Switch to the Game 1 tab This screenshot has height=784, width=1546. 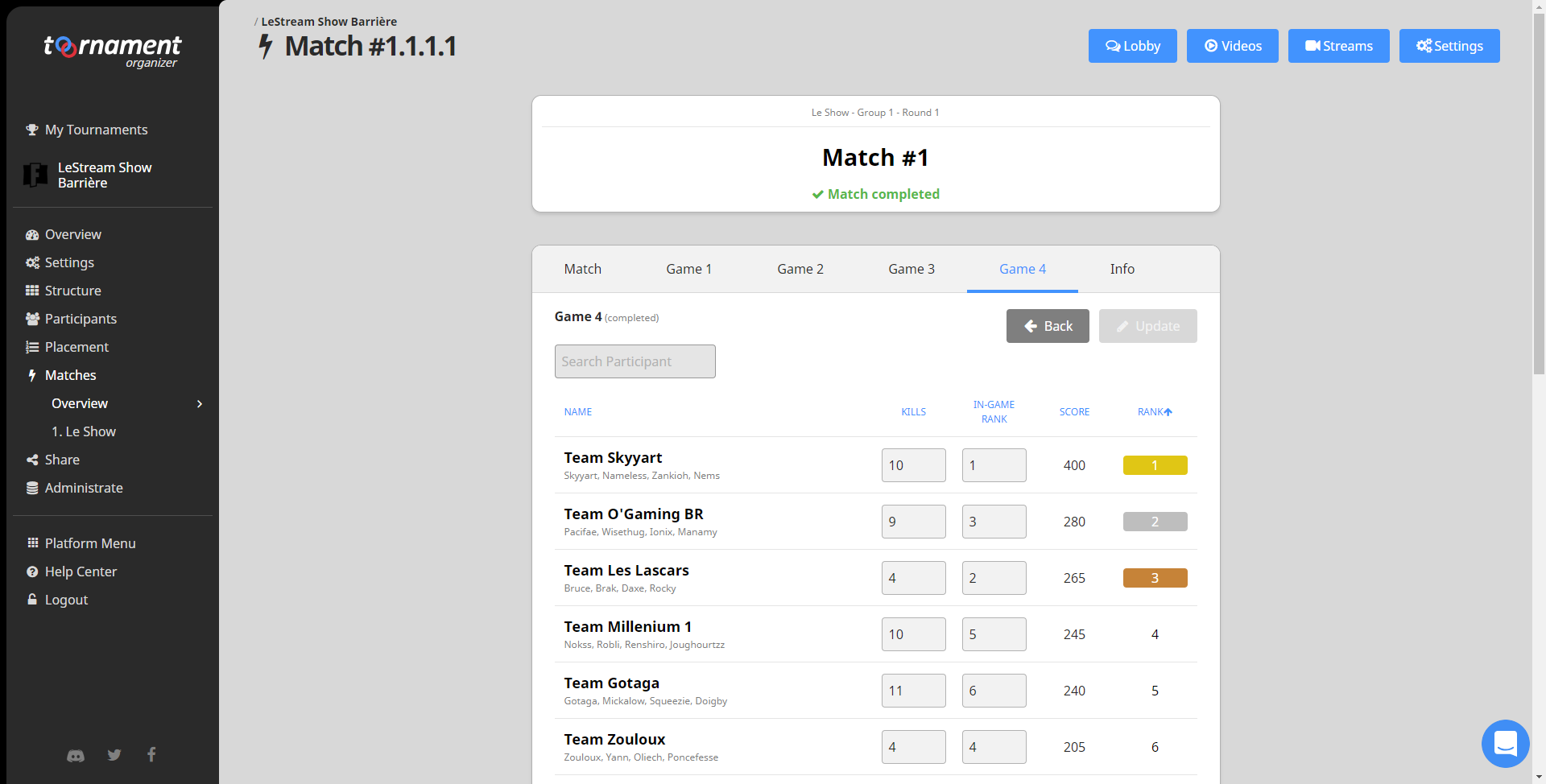[689, 269]
